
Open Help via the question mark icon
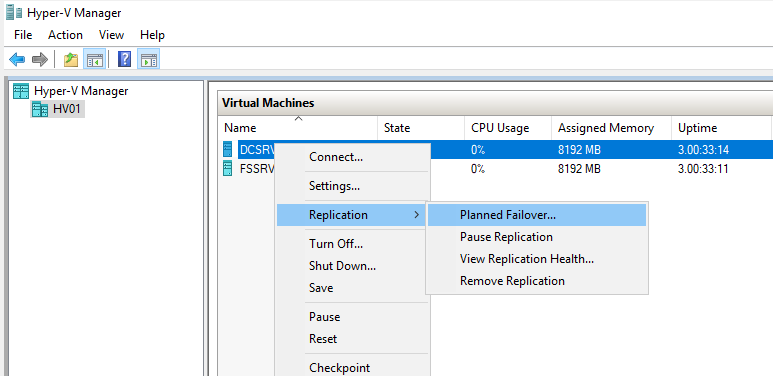[x=124, y=60]
